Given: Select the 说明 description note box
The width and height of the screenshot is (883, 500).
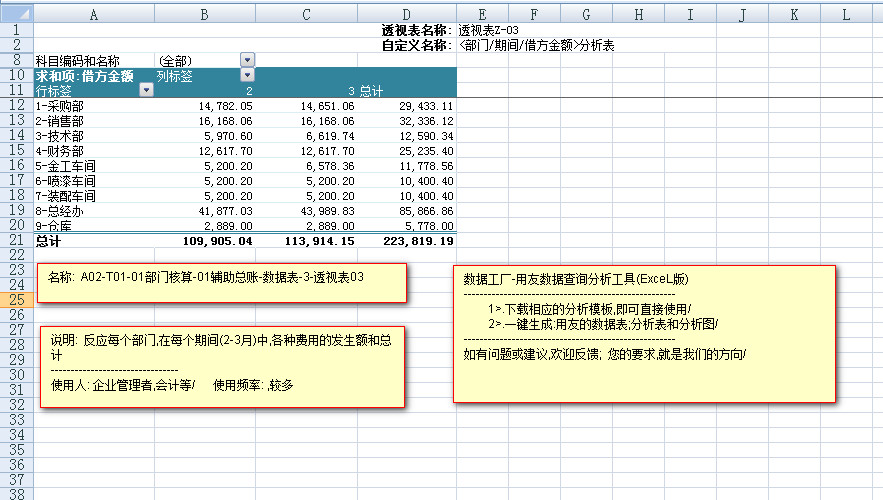Looking at the screenshot, I should [222, 366].
